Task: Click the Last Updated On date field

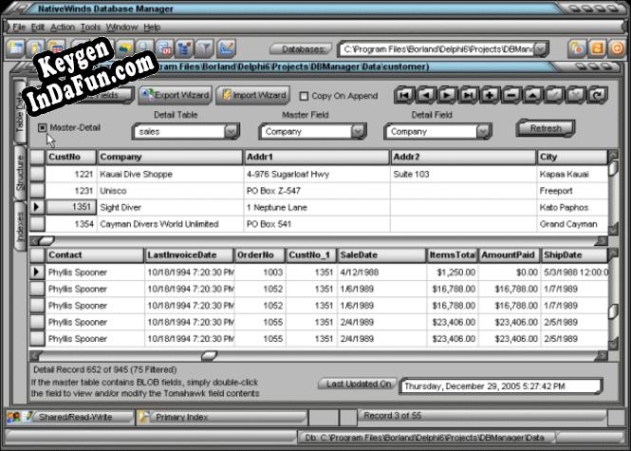Action: coord(501,386)
